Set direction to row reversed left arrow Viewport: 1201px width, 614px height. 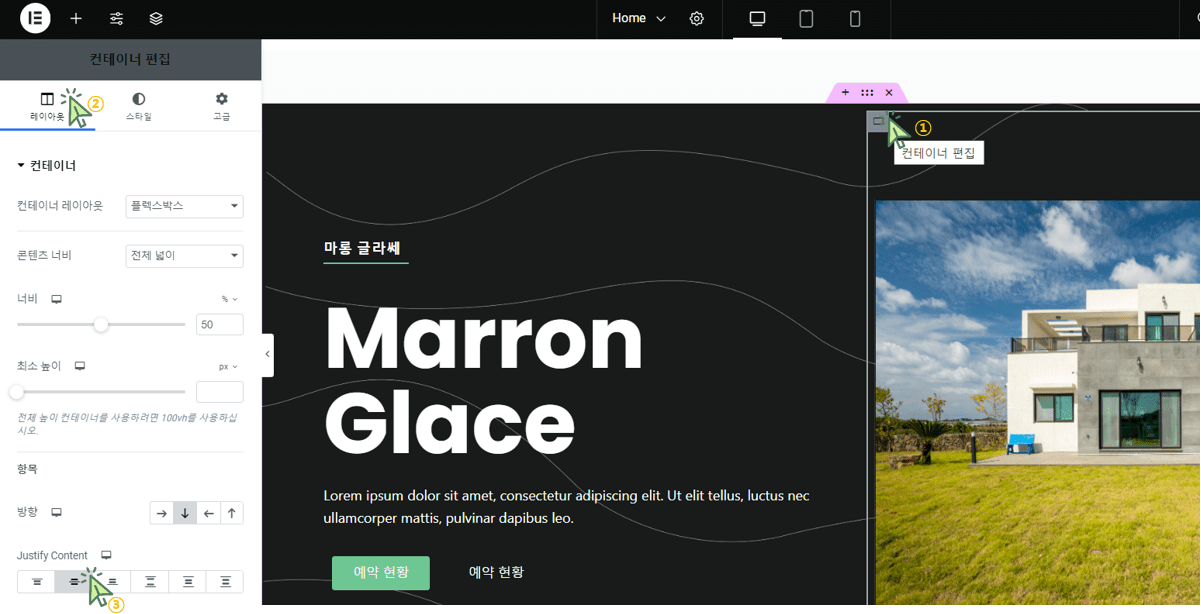[208, 513]
